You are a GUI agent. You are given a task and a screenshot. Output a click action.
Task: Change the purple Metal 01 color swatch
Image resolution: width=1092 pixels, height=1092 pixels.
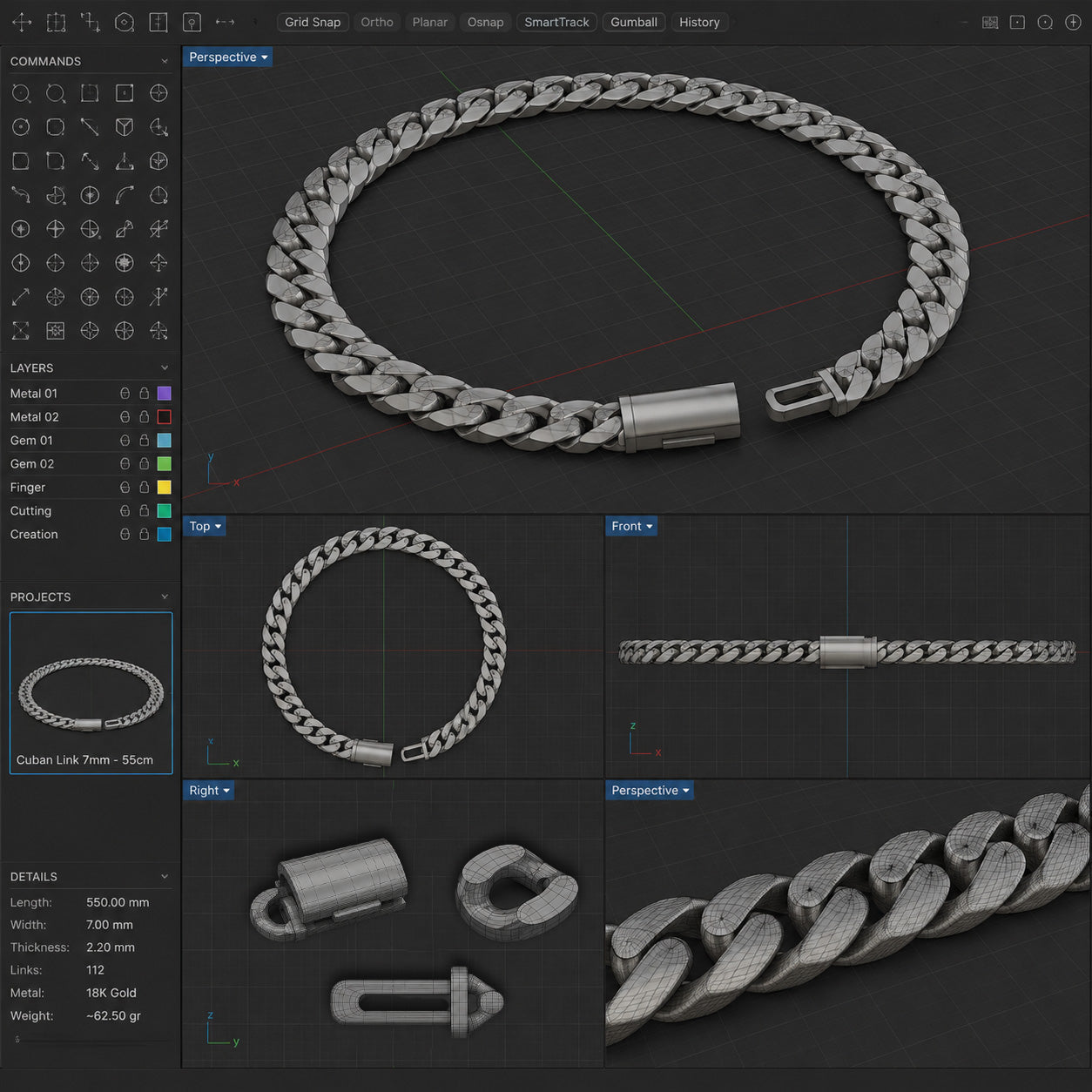[x=164, y=394]
